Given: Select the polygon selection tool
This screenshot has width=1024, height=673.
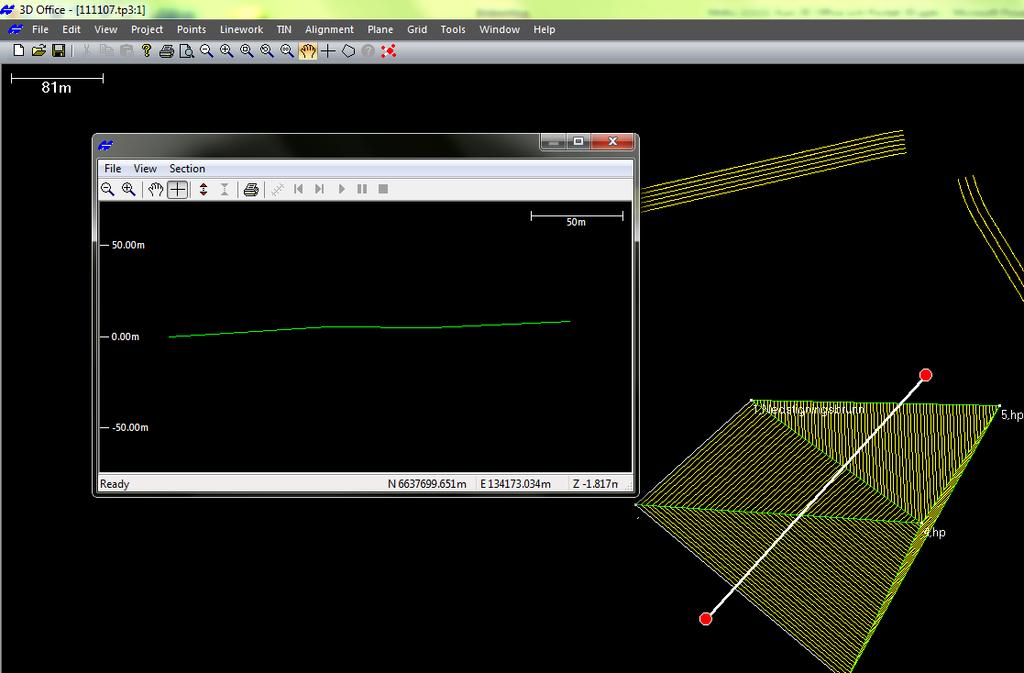Looking at the screenshot, I should 348,51.
